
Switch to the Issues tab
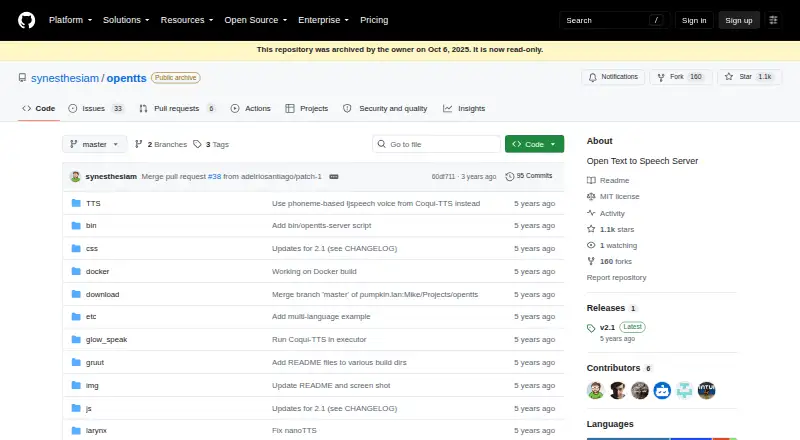[96, 109]
